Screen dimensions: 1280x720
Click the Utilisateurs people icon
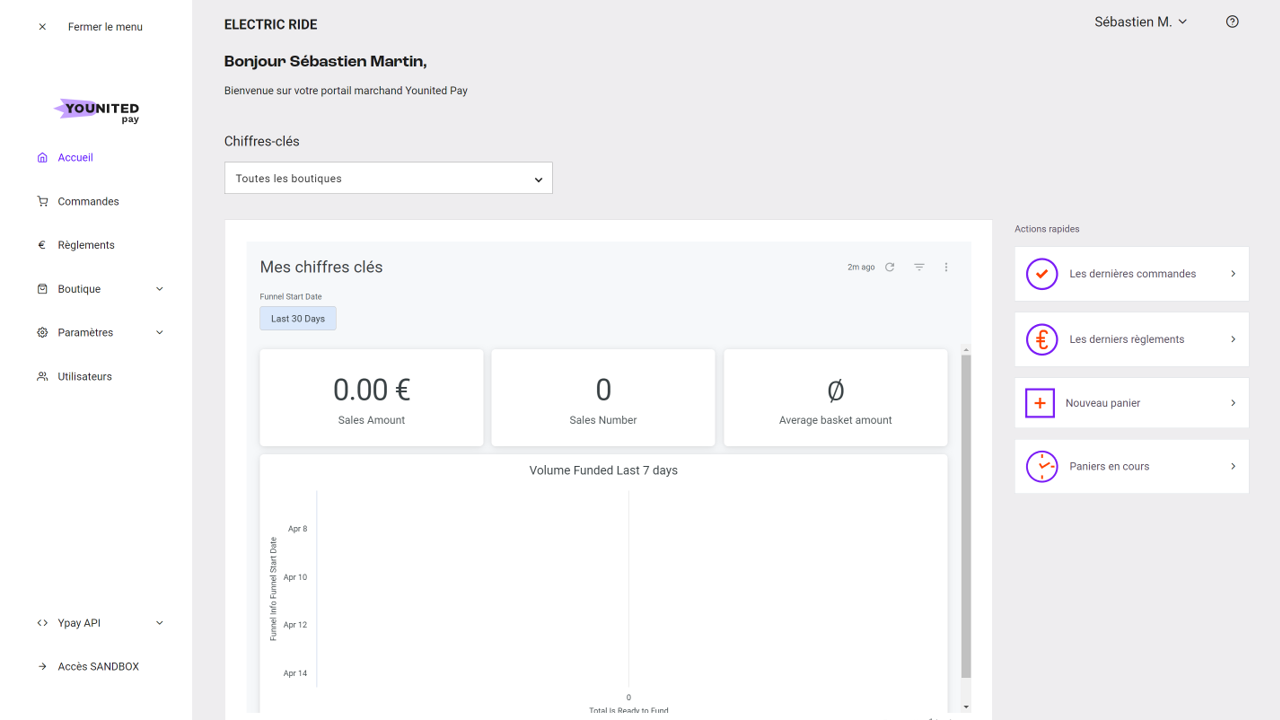point(42,377)
